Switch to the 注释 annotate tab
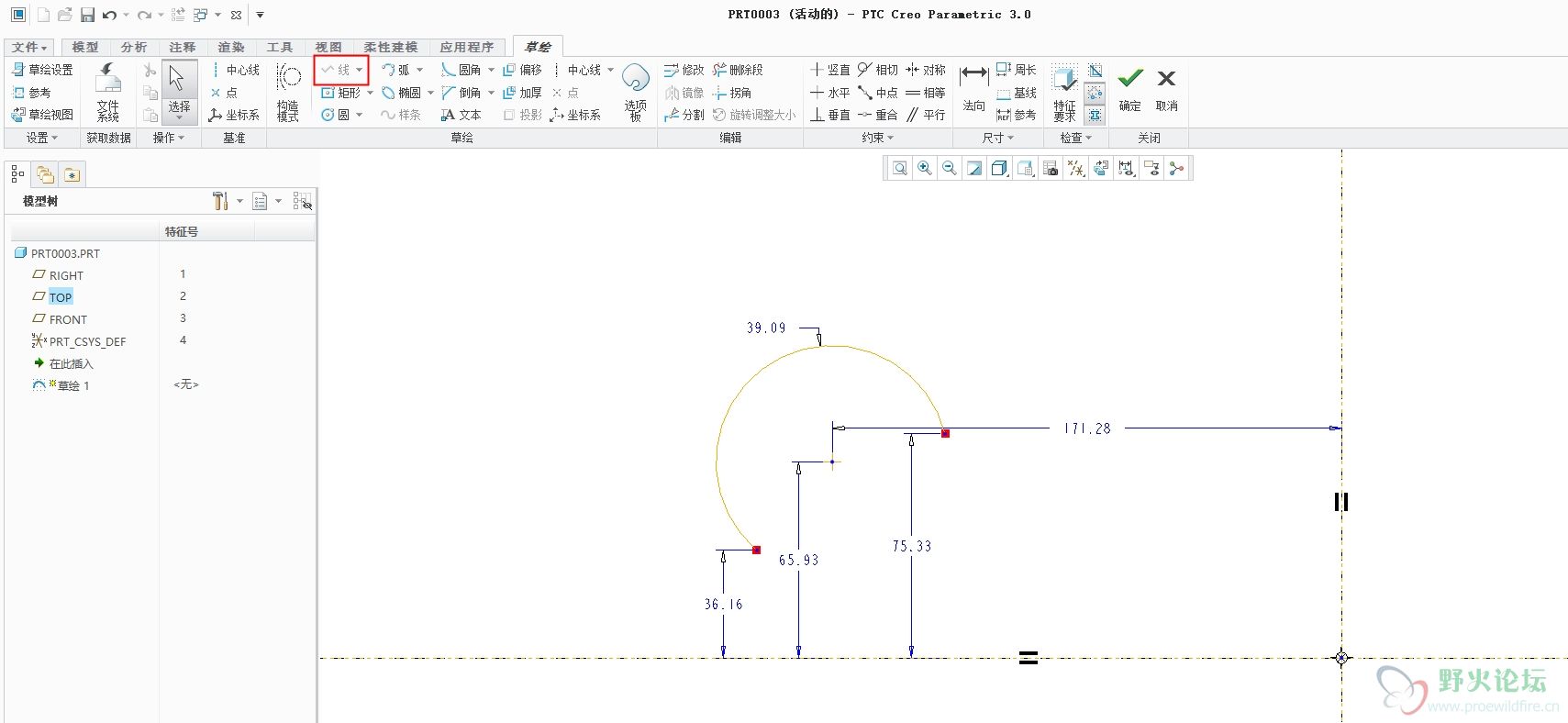 click(183, 47)
